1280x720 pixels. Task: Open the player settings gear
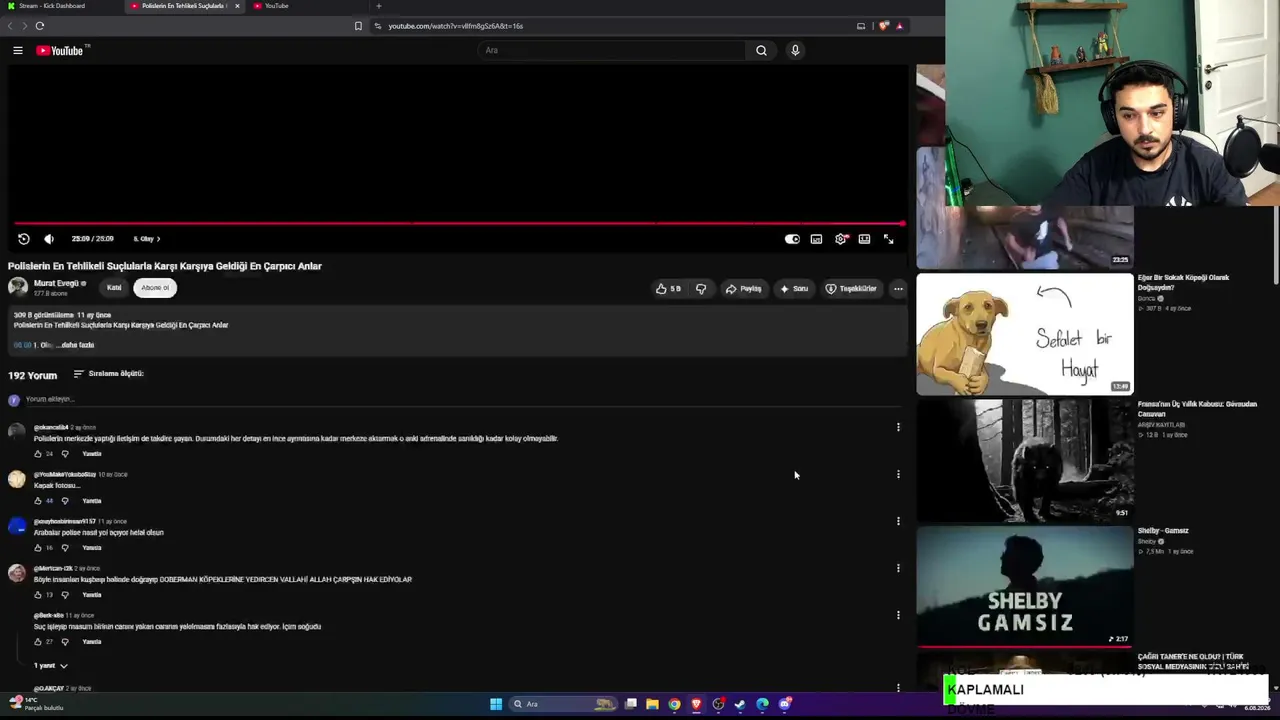(x=841, y=239)
